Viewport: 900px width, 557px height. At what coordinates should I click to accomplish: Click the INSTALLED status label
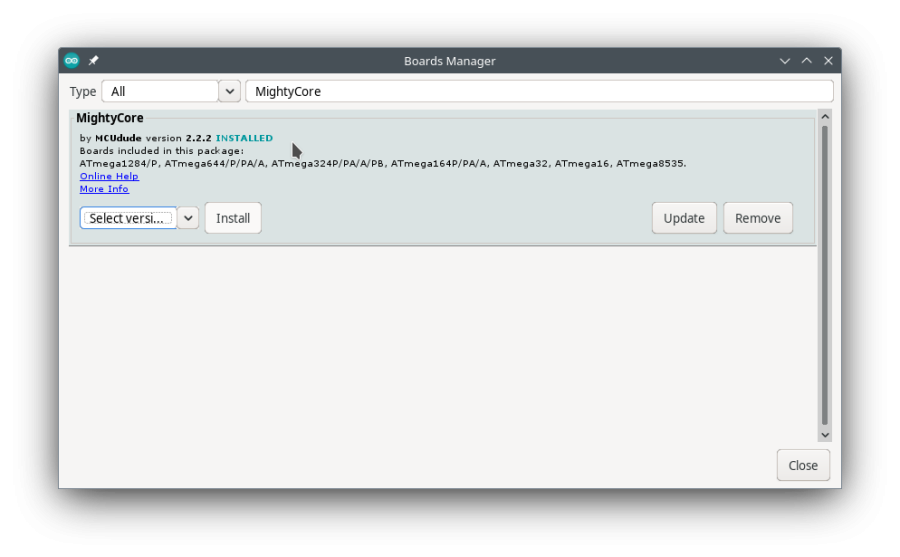pos(244,138)
